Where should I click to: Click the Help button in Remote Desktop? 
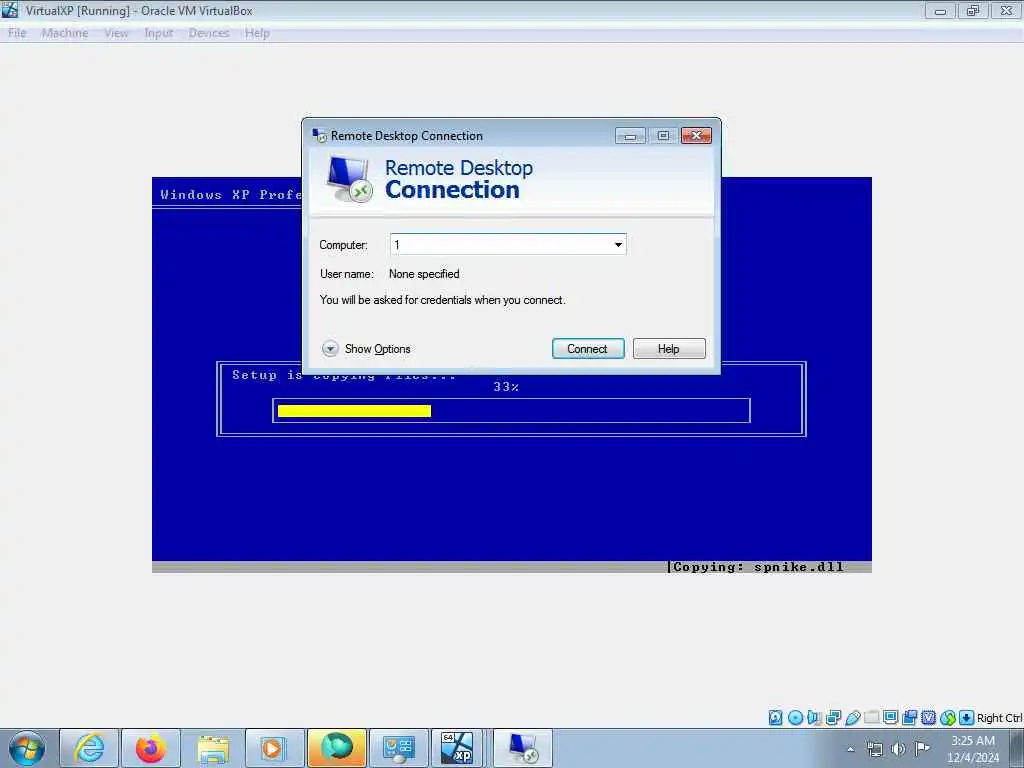[x=669, y=349]
